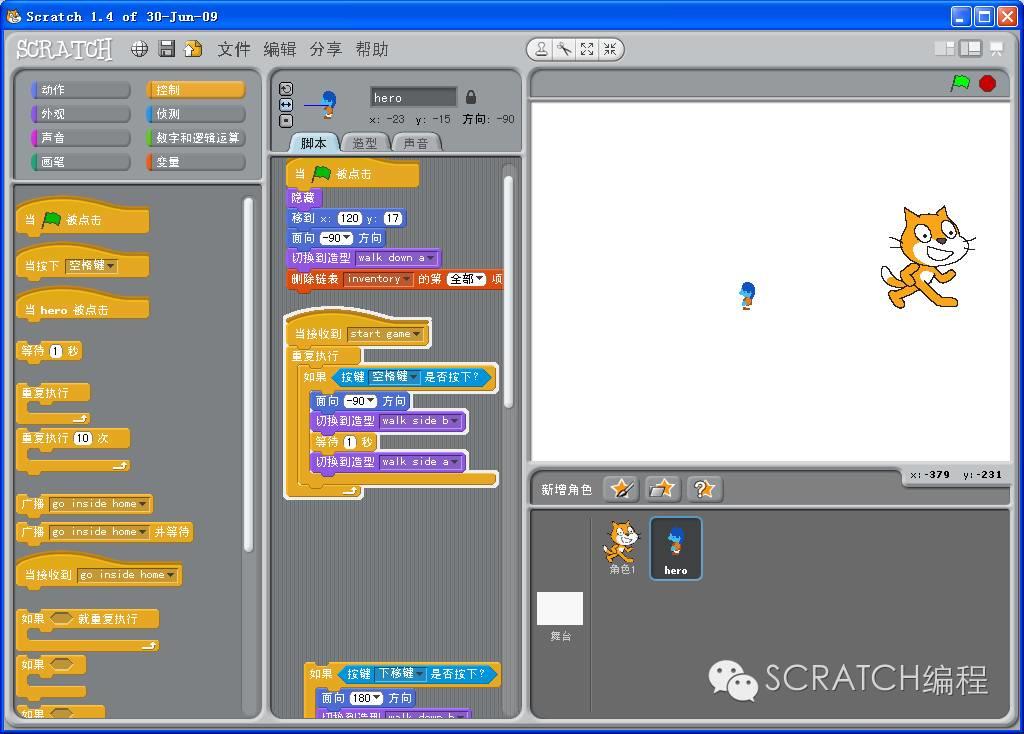Paint a new sprite
Image resolution: width=1024 pixels, height=734 pixels.
(x=620, y=488)
